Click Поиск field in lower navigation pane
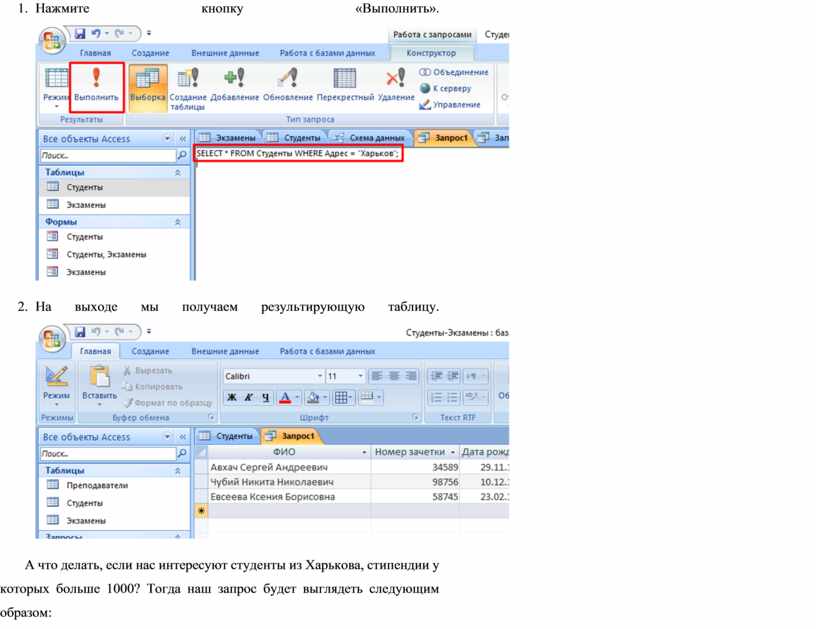Screen dimensions: 816x629 coord(108,453)
